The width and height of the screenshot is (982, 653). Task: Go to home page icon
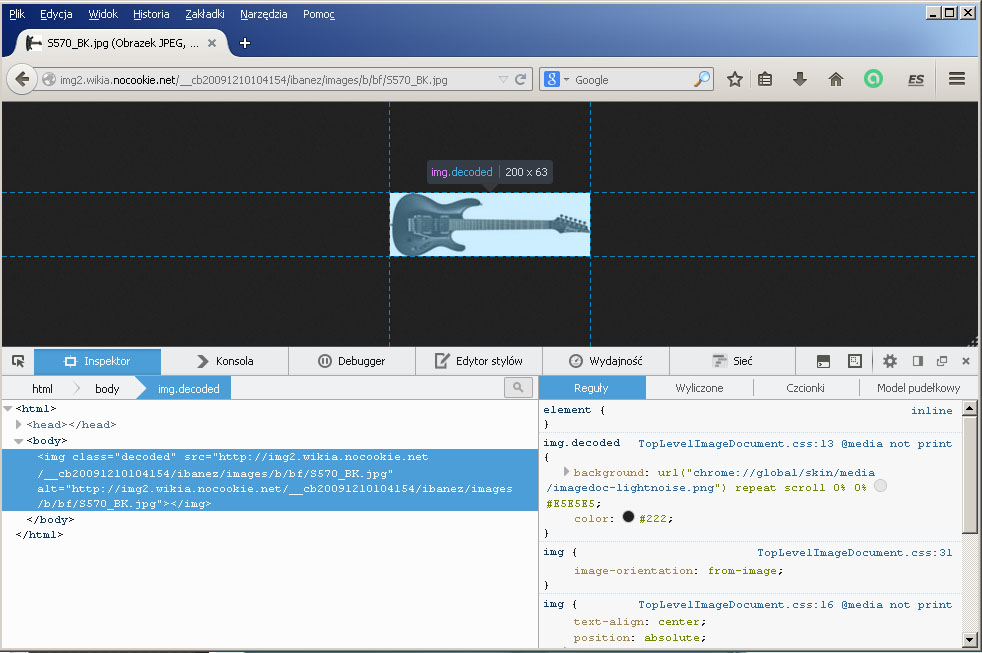836,80
